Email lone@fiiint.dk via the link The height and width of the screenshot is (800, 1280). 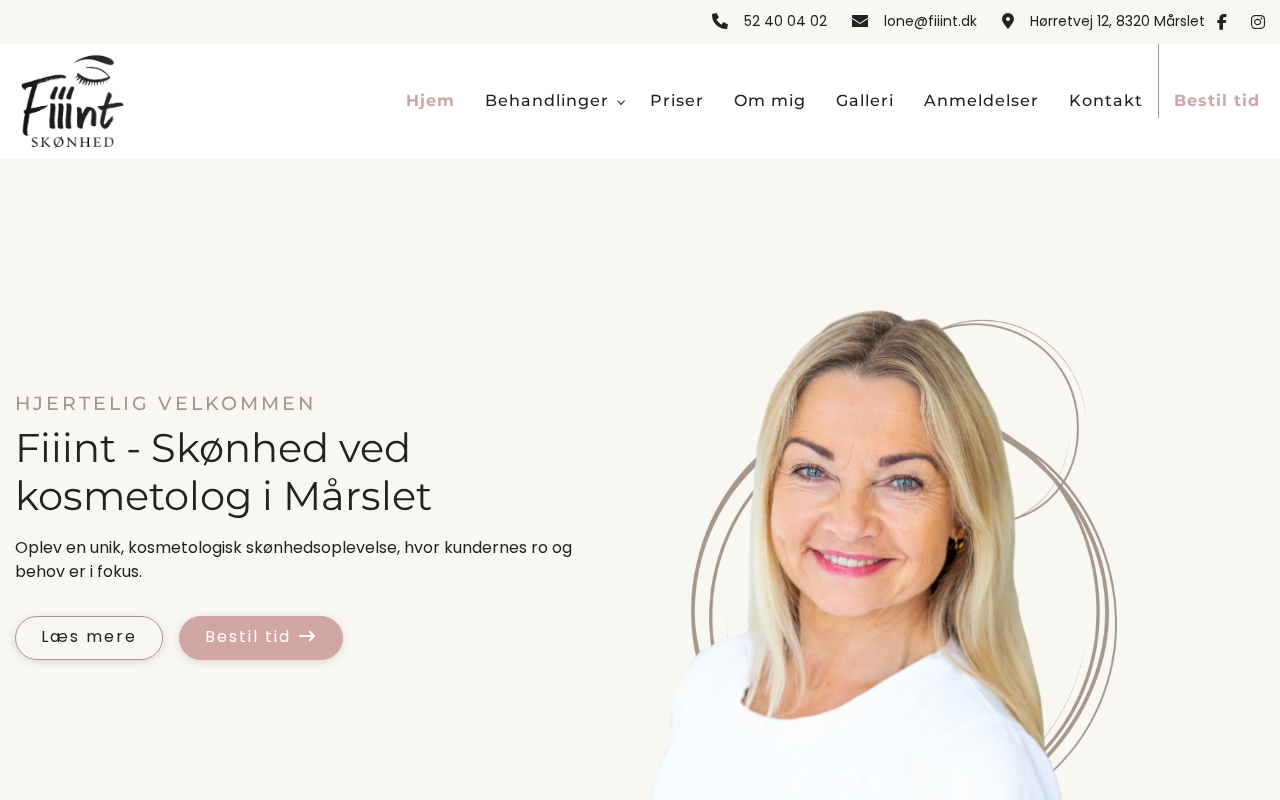coord(930,21)
